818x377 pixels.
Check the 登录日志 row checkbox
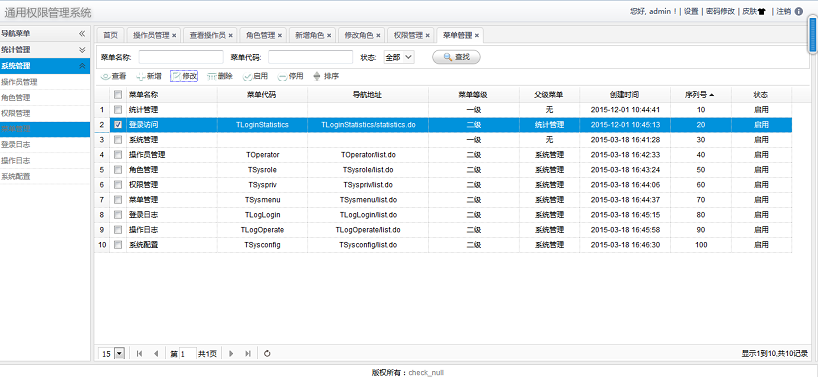[118, 214]
